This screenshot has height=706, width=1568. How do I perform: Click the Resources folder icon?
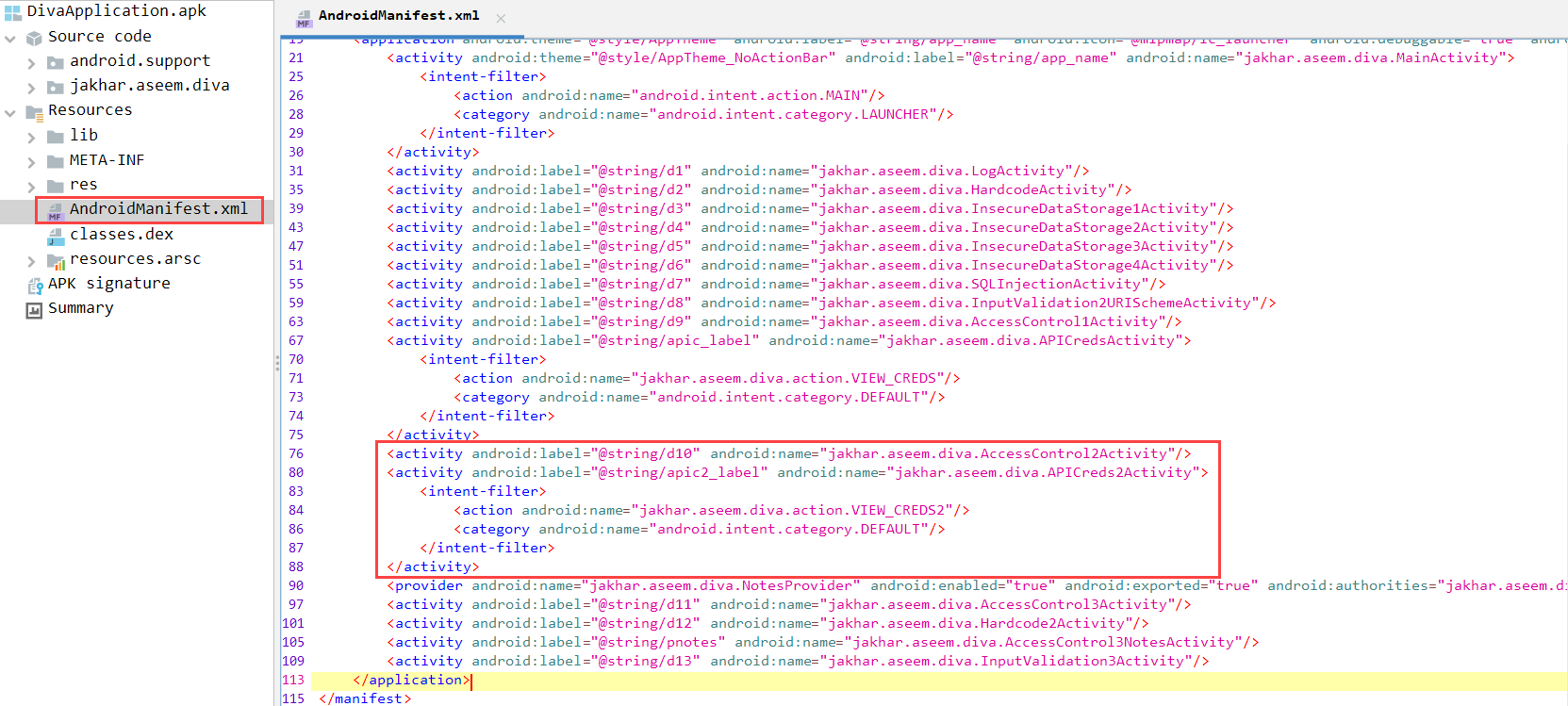click(x=34, y=112)
